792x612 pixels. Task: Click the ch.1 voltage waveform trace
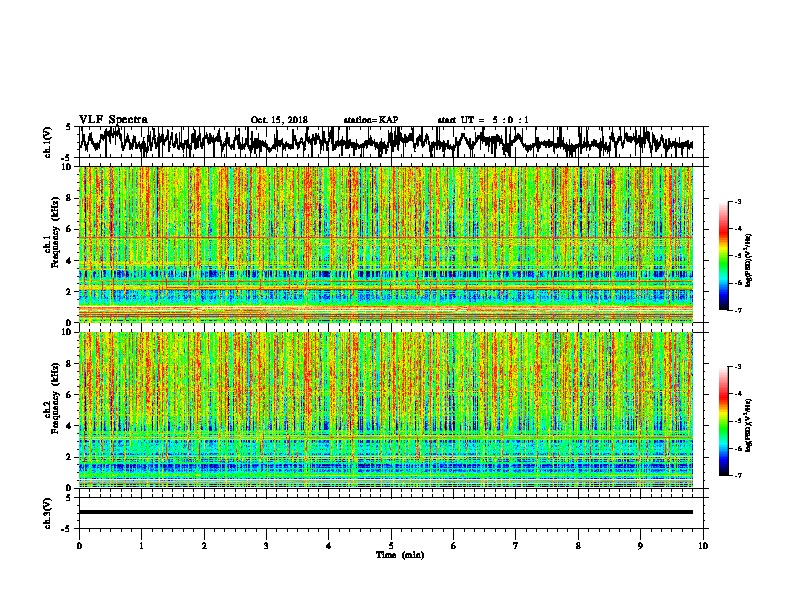click(x=386, y=142)
